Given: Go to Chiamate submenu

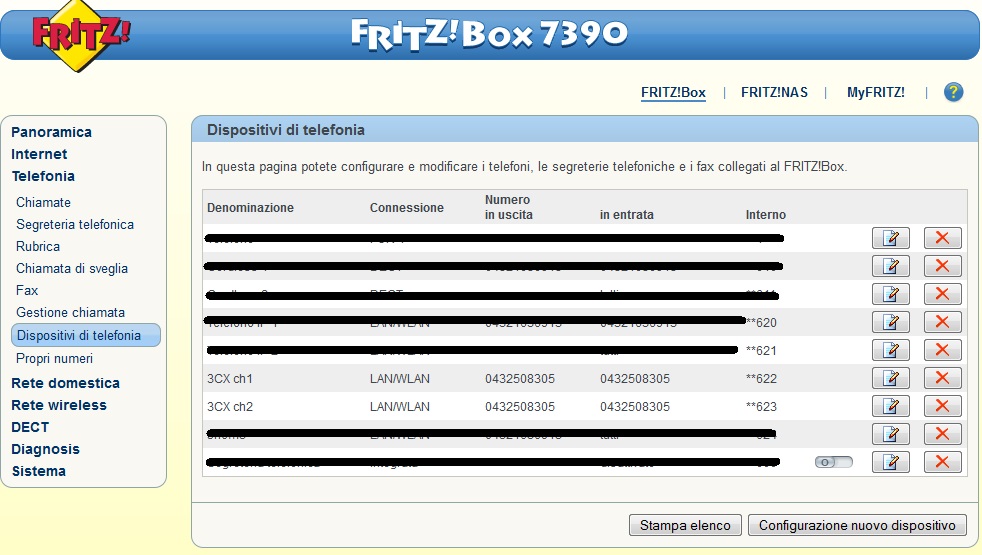Looking at the screenshot, I should [x=43, y=202].
